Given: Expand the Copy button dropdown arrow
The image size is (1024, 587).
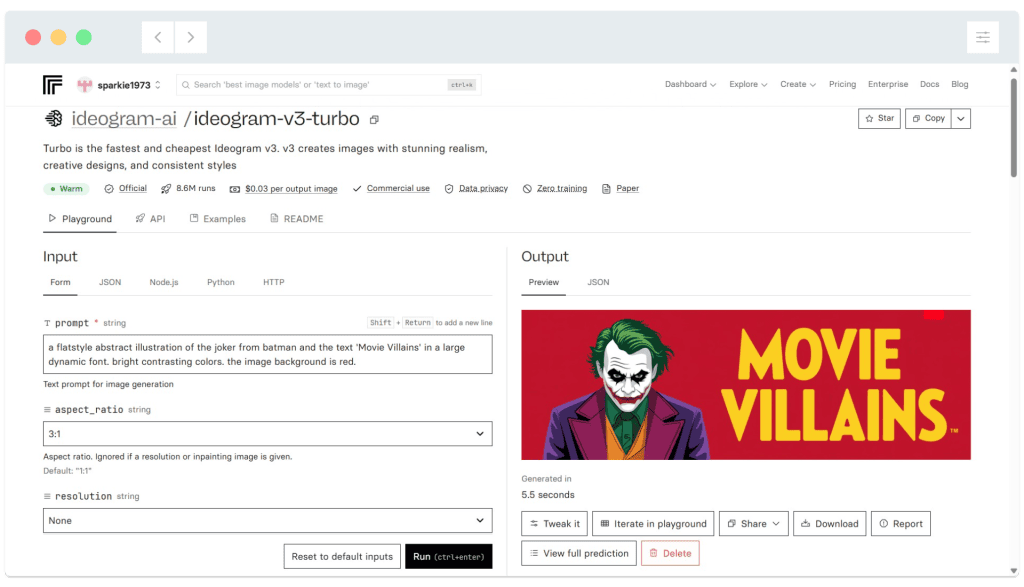Looking at the screenshot, I should point(961,118).
